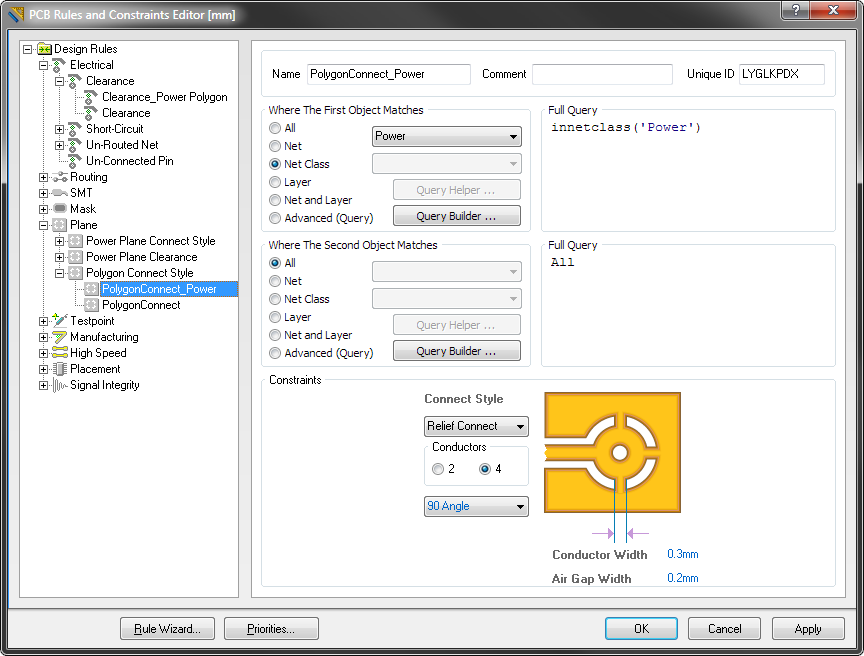Viewport: 864px width, 656px height.
Task: Select the Un-Connected Pin tree item
Action: click(x=129, y=161)
